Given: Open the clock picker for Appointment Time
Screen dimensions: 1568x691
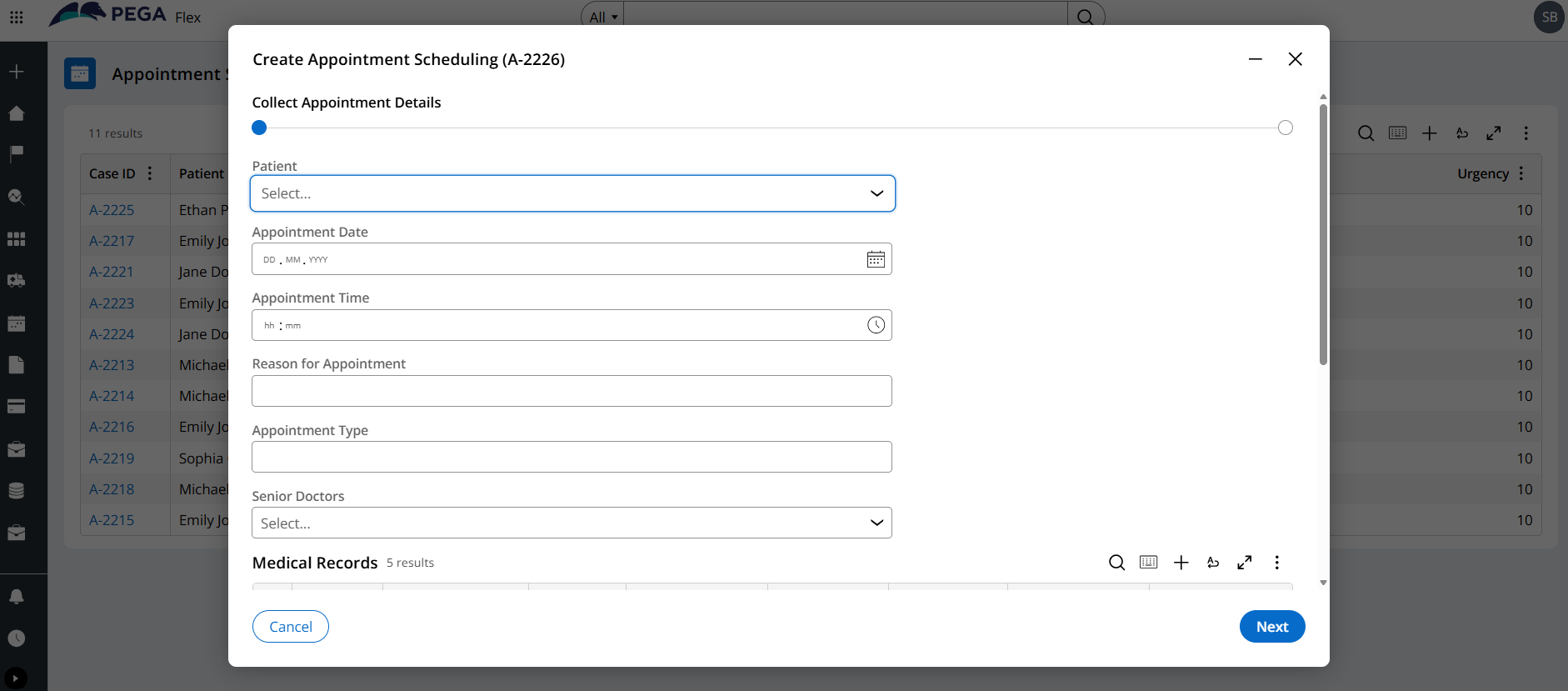Looking at the screenshot, I should (x=876, y=325).
